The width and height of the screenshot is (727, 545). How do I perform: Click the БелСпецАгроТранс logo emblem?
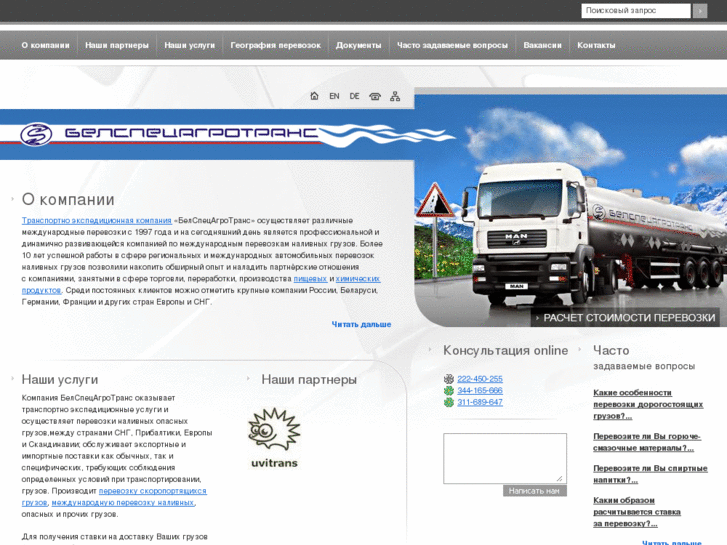36,134
